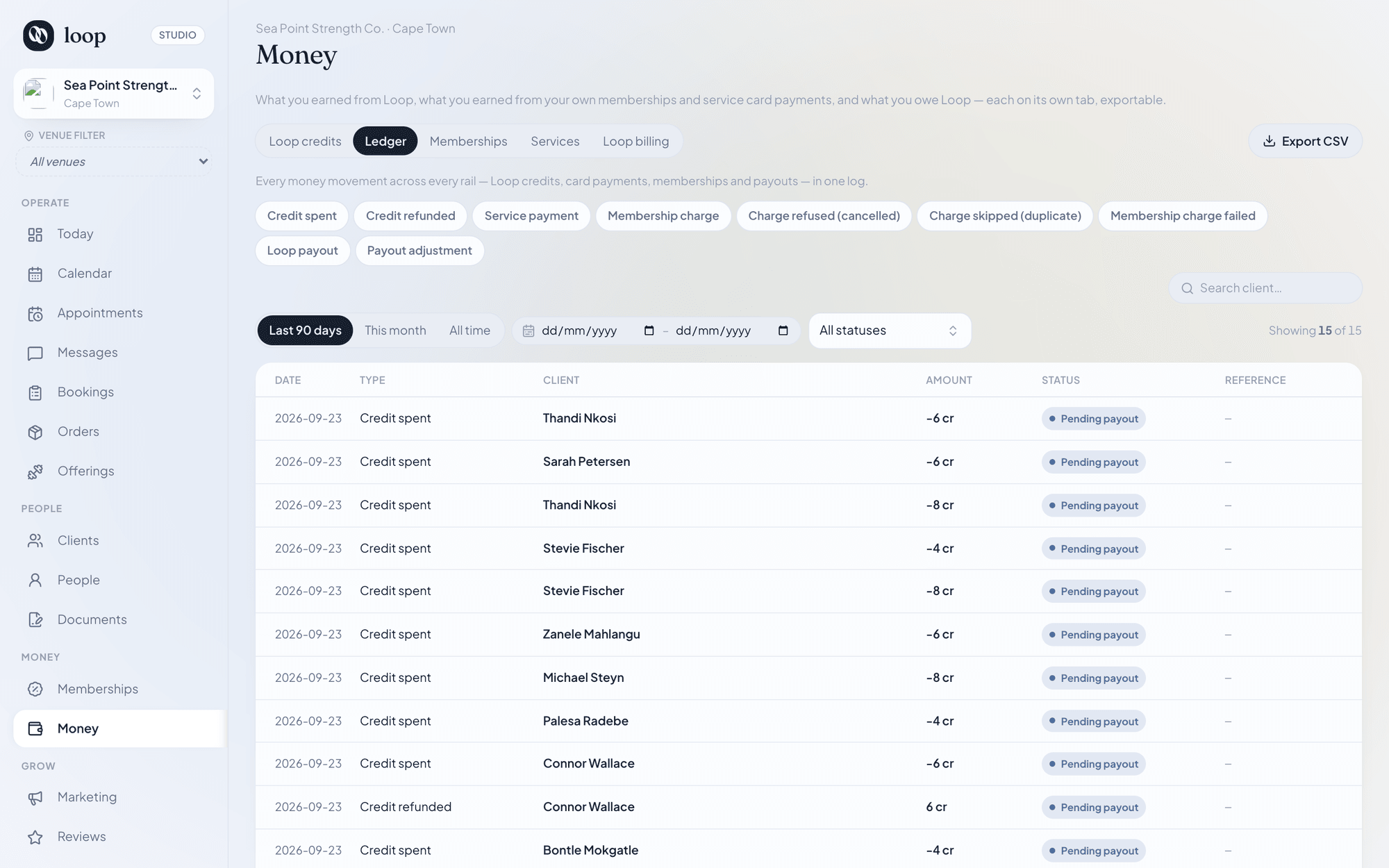Select the All time range

tap(469, 331)
